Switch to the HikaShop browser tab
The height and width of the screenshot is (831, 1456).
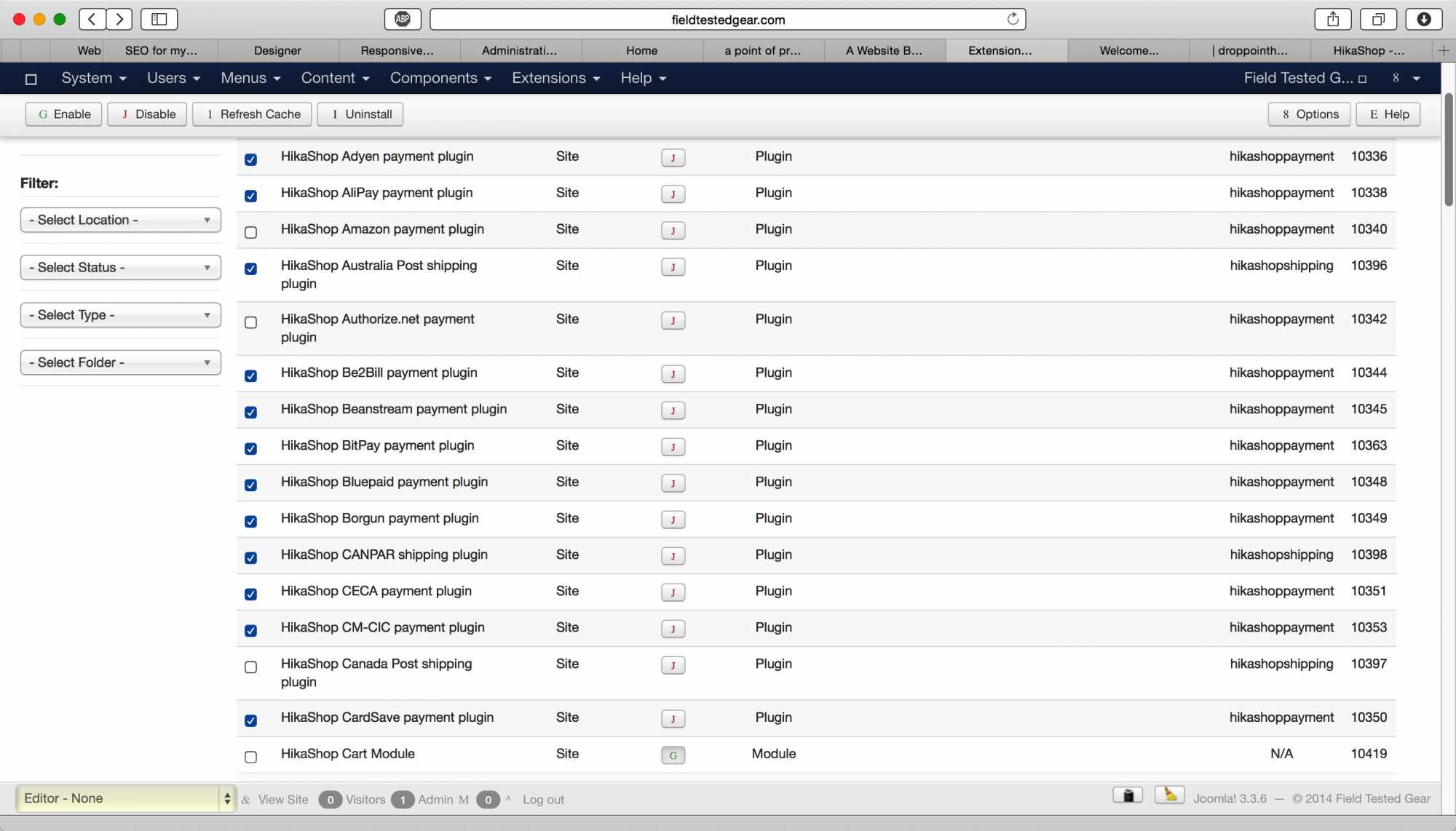click(x=1367, y=50)
